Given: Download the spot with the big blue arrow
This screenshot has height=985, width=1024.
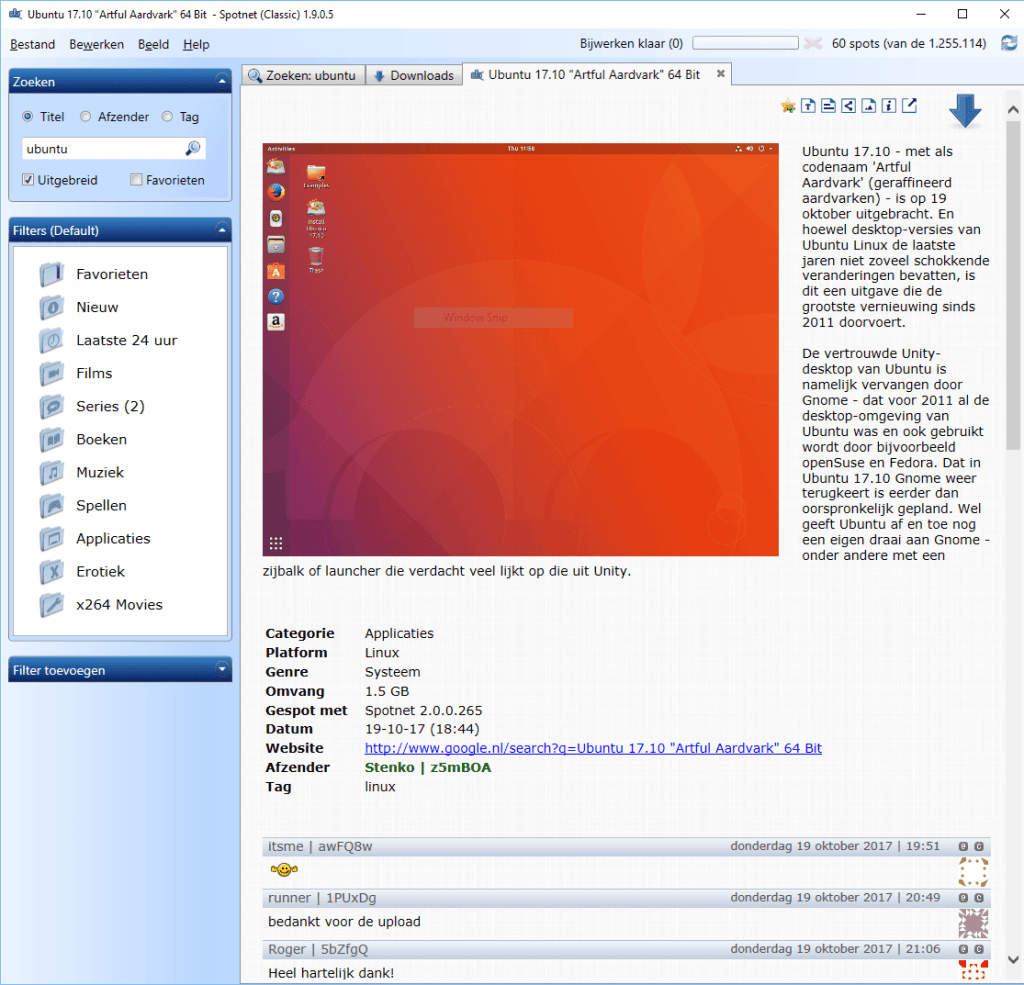Looking at the screenshot, I should [965, 110].
